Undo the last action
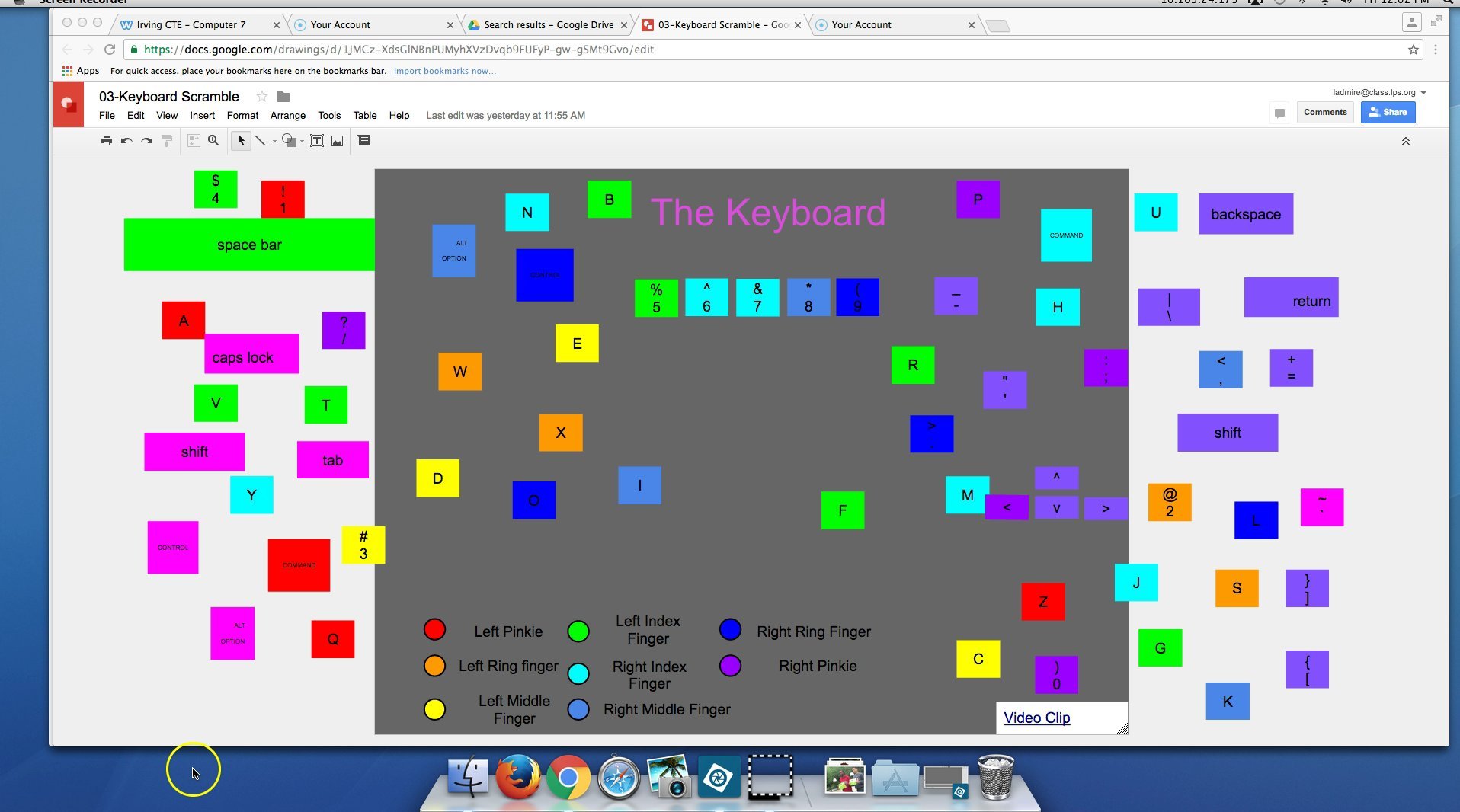Screen dimensions: 1460x812 126,141
